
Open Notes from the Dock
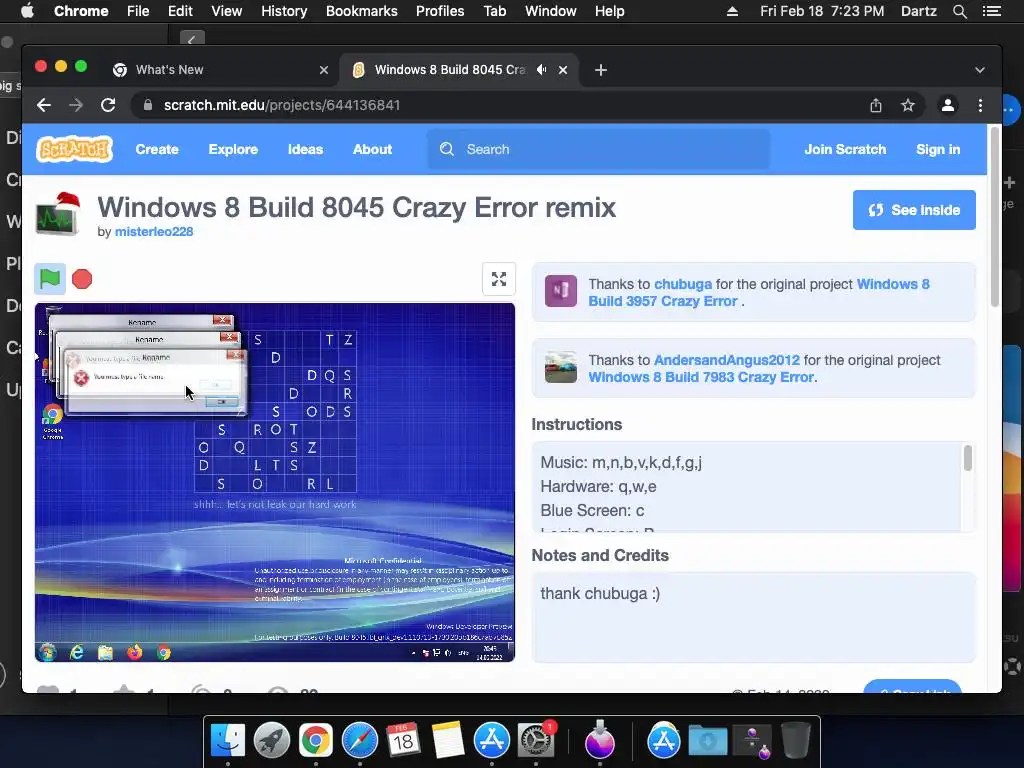pyautogui.click(x=447, y=741)
